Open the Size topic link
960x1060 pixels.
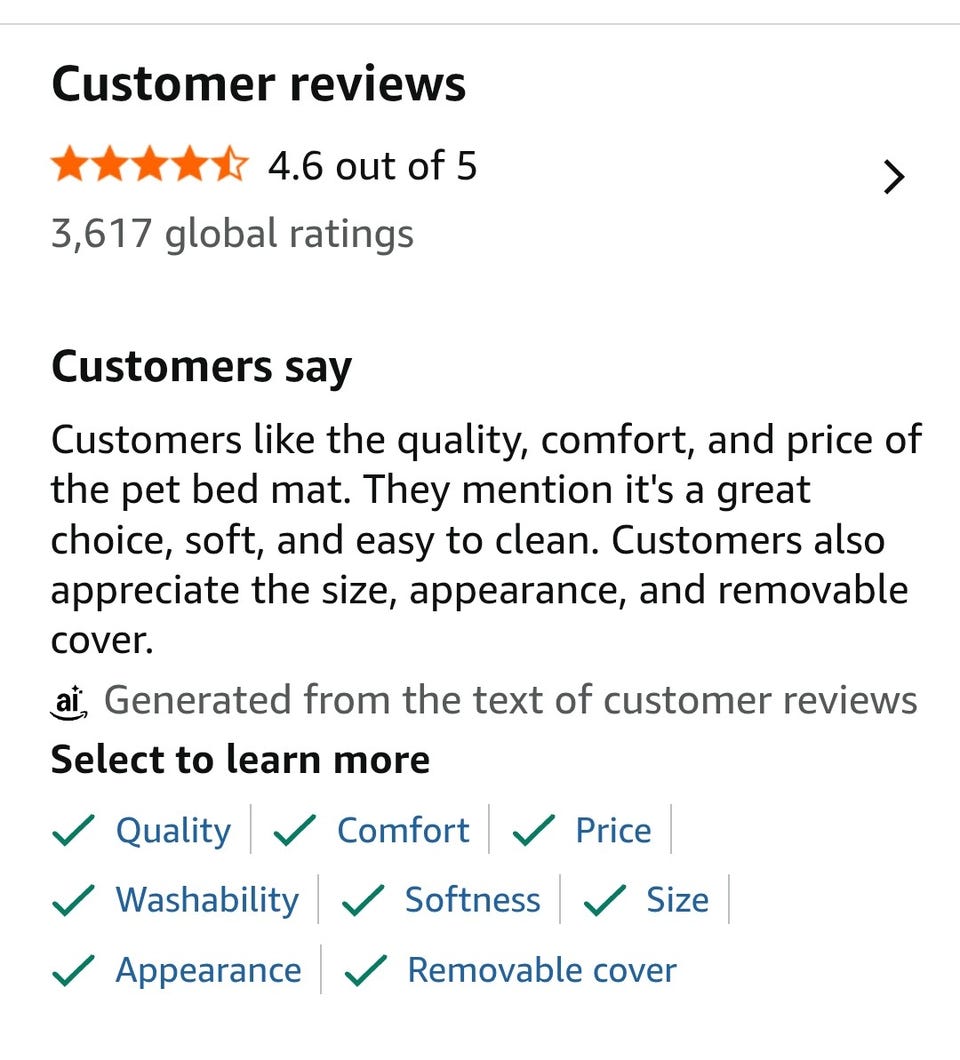[x=677, y=900]
